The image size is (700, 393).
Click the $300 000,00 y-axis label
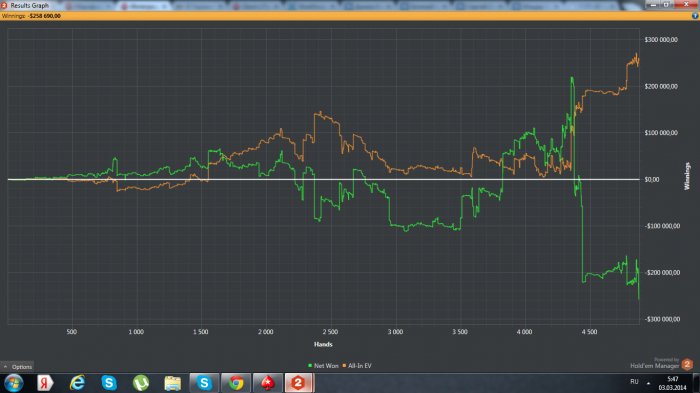pos(661,40)
